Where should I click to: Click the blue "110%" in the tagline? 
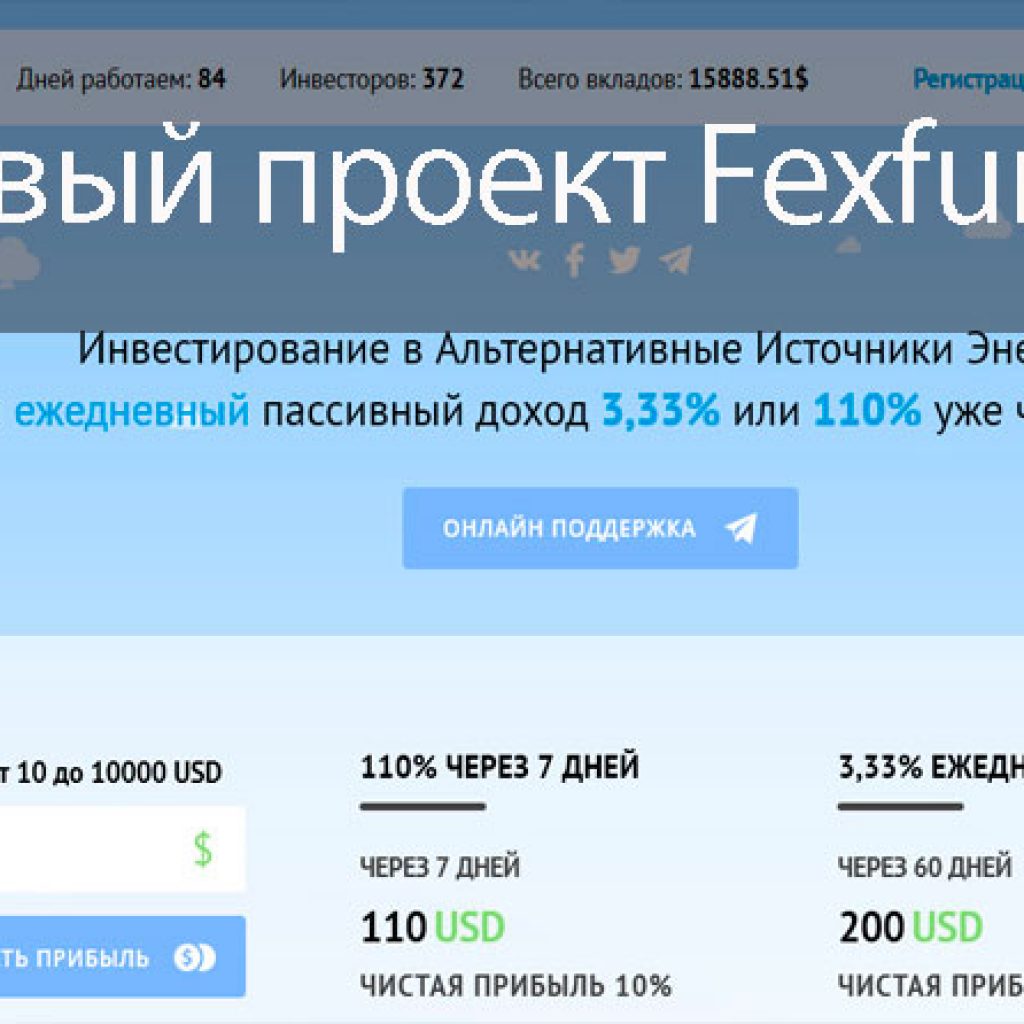[867, 410]
